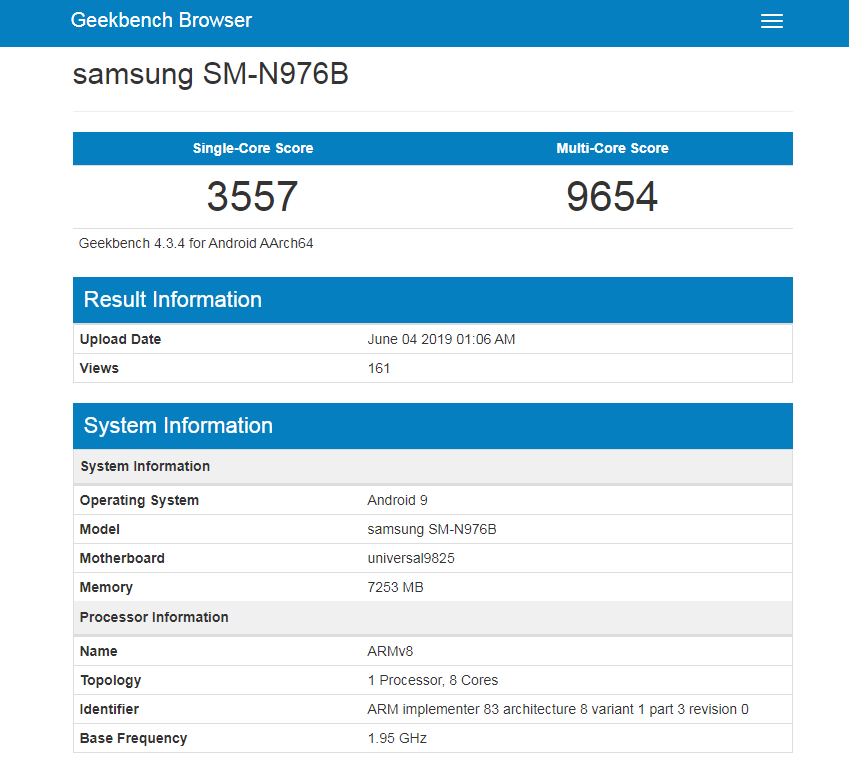Select the 7253 MB memory value
Viewport: 849px width, 765px height.
coord(395,587)
